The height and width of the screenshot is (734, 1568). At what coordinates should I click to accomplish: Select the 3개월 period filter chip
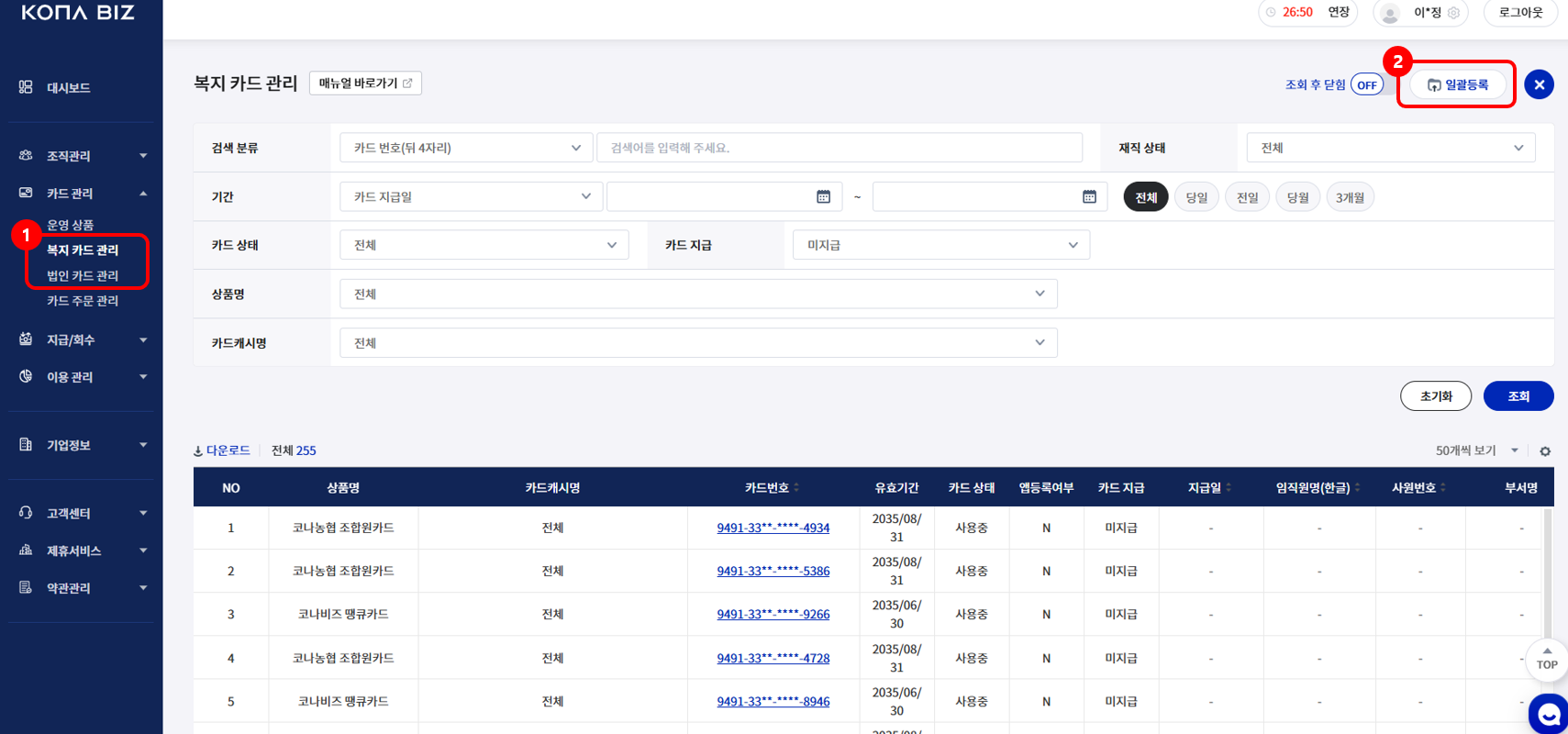coord(1350,197)
